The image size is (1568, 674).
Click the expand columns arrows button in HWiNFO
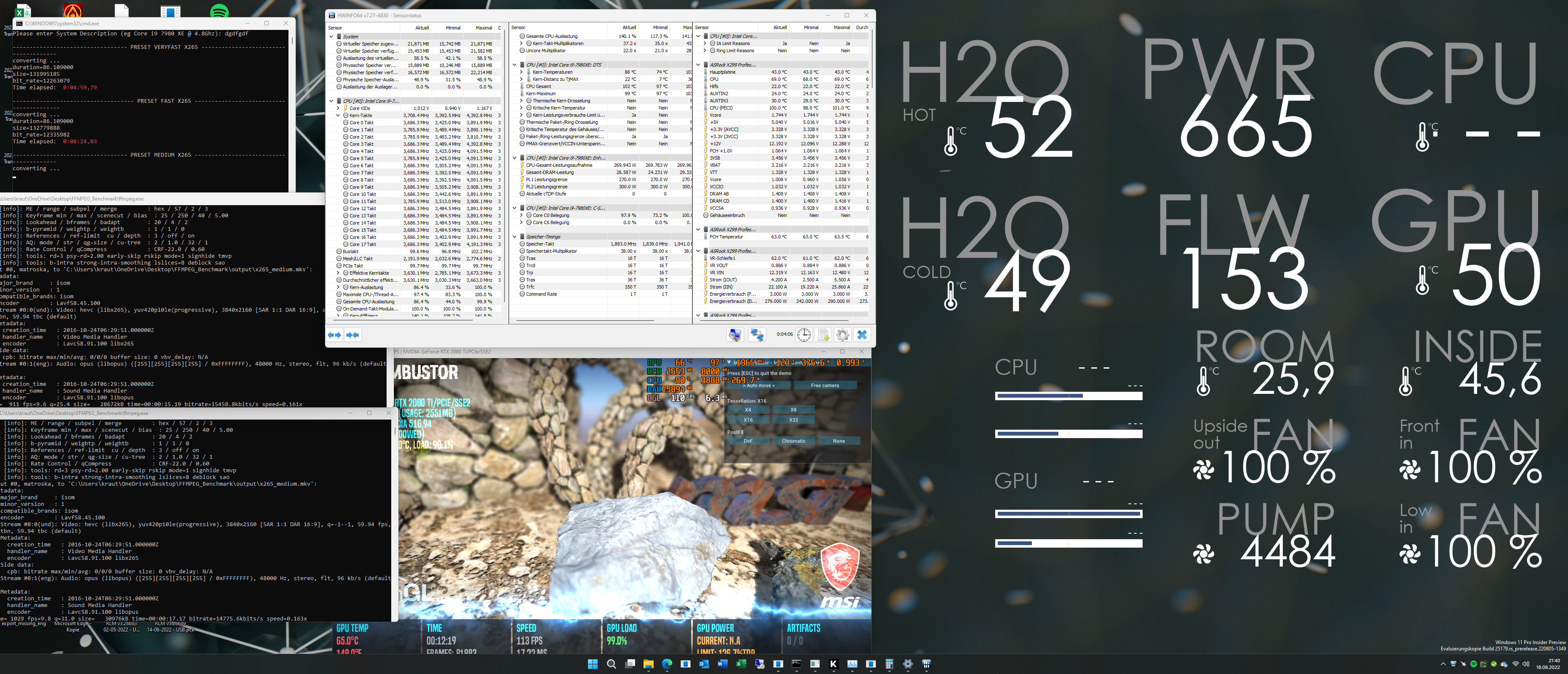(x=335, y=335)
